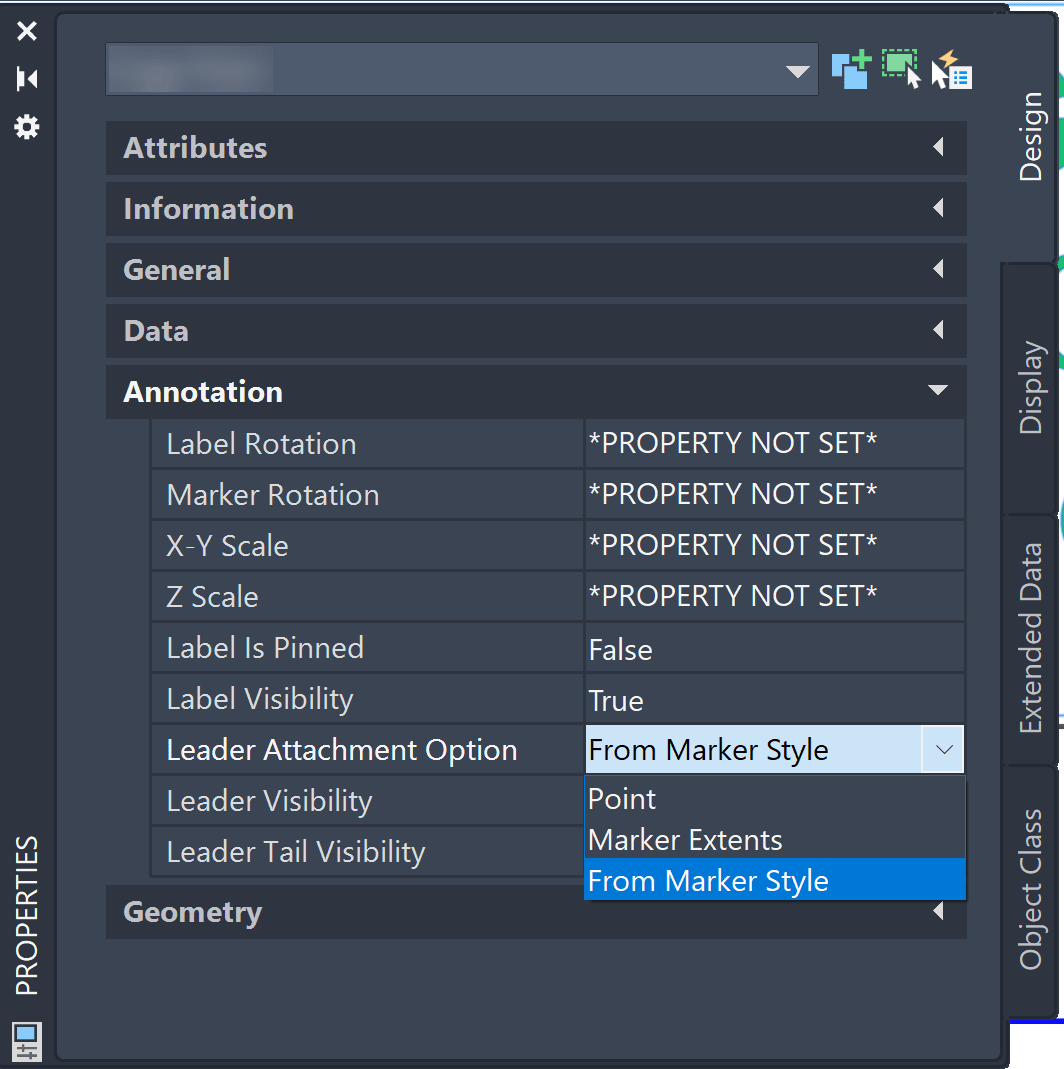1064x1069 pixels.
Task: Select the Z Scale property label
Action: (213, 597)
